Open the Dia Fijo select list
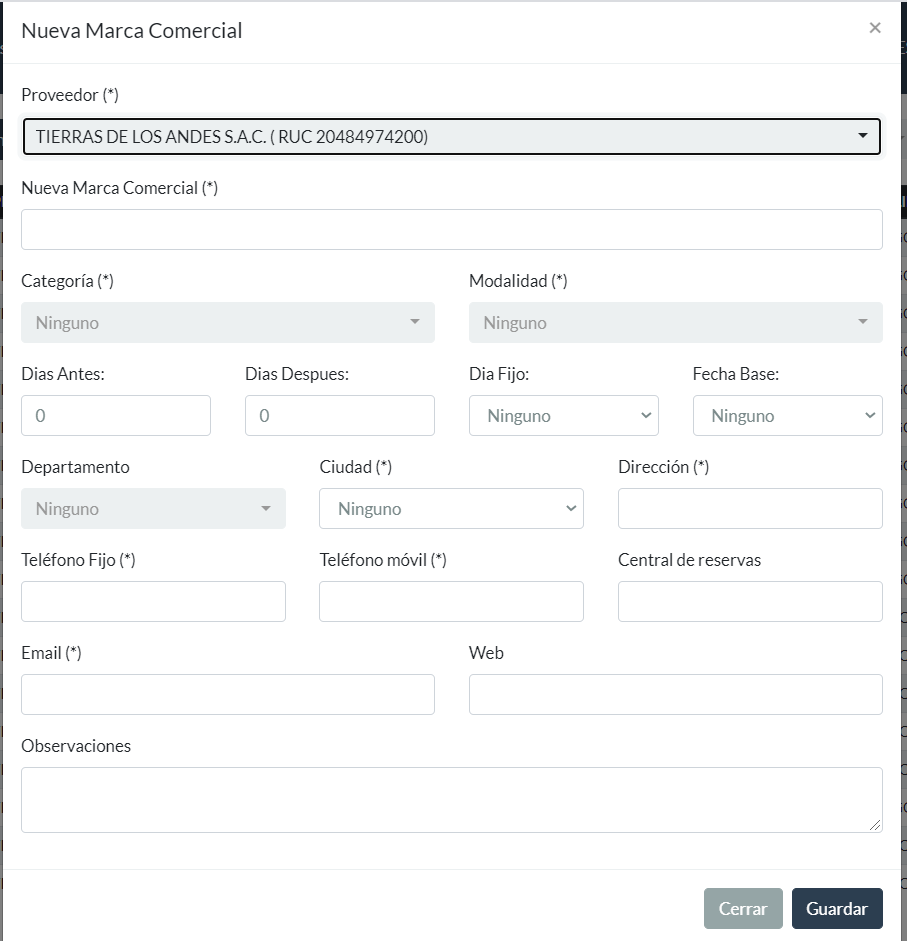The height and width of the screenshot is (941, 907). tap(563, 416)
